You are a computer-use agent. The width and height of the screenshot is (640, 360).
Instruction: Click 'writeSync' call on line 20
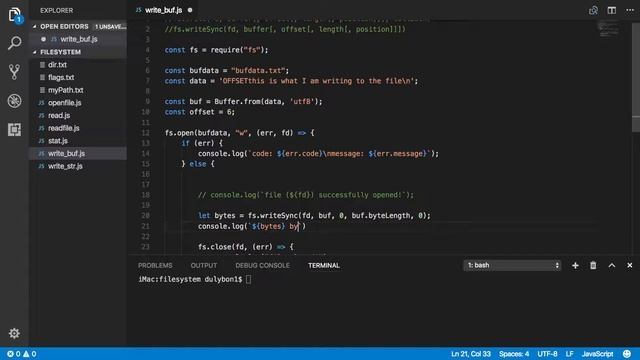(x=278, y=216)
